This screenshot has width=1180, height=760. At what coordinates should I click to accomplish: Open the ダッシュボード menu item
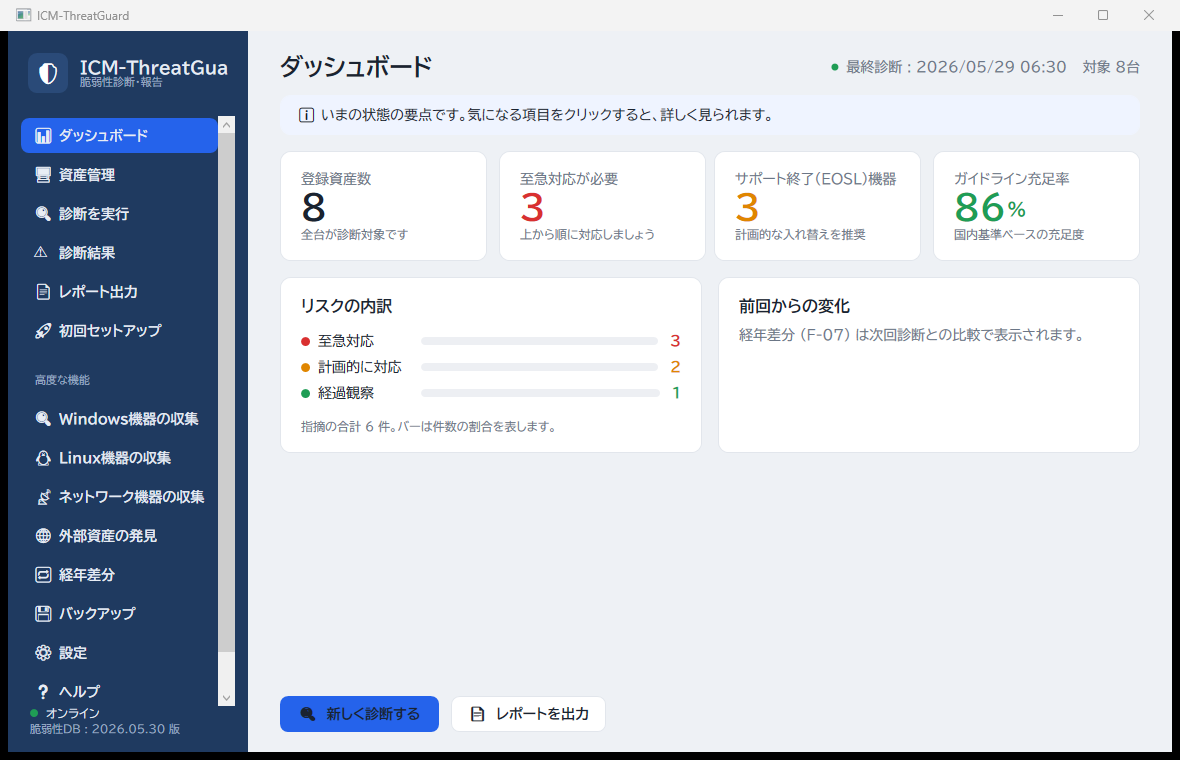[119, 135]
